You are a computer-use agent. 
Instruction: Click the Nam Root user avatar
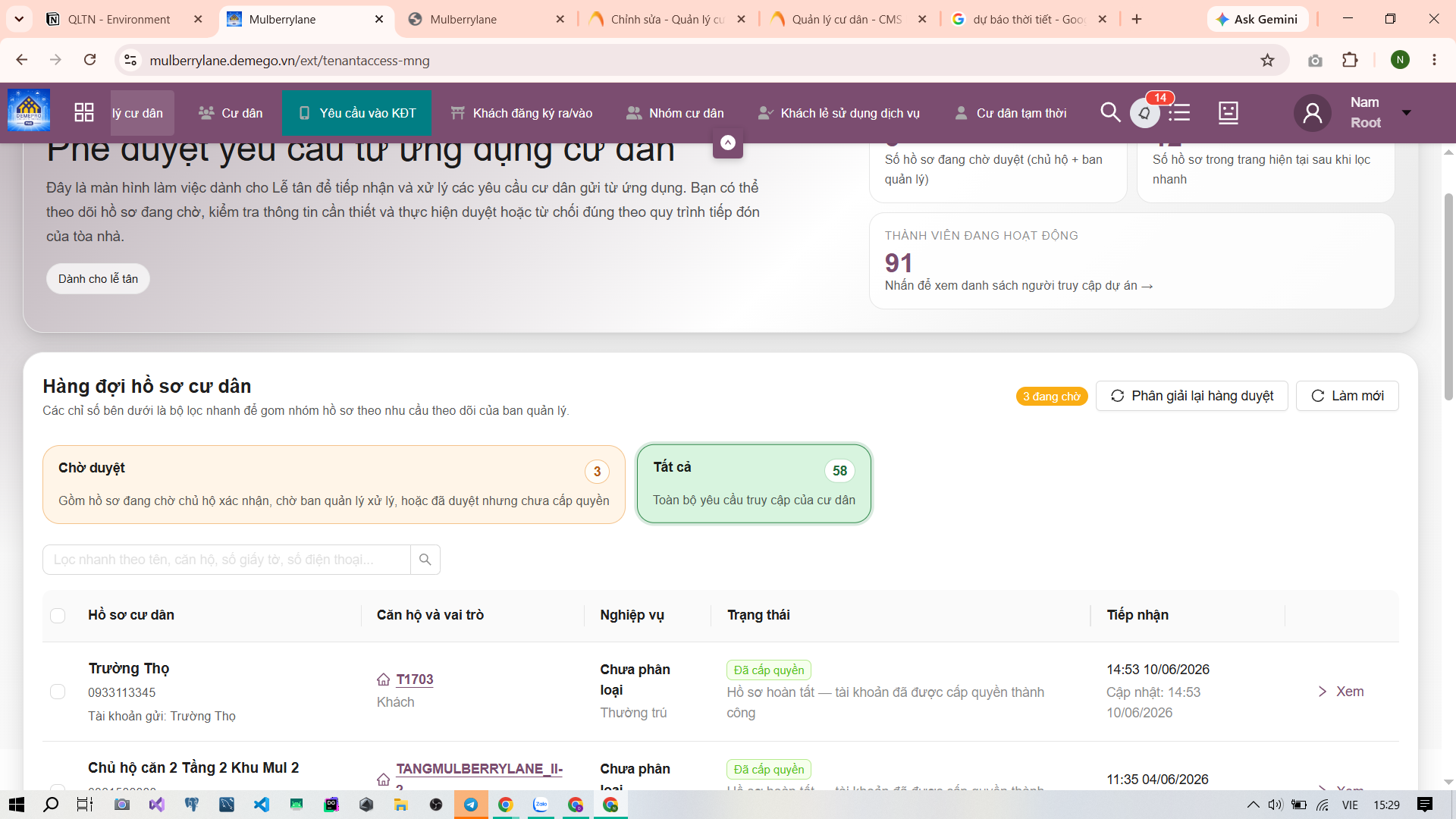click(1313, 113)
